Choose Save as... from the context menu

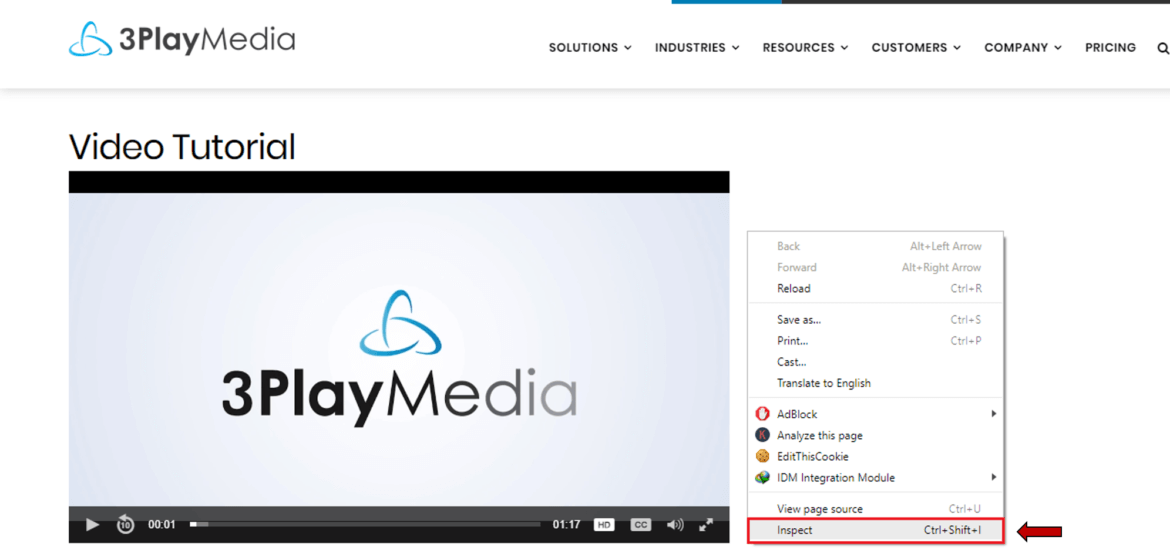876,319
